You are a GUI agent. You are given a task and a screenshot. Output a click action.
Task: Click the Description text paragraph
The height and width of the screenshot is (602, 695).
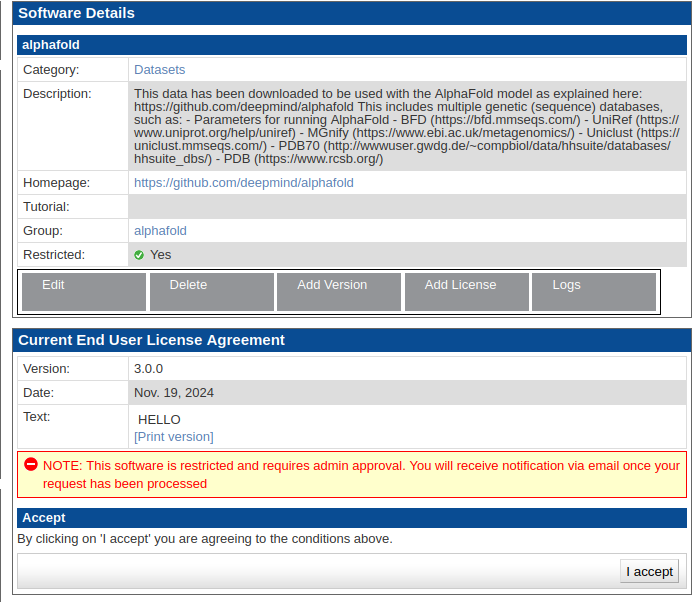[x=405, y=126]
